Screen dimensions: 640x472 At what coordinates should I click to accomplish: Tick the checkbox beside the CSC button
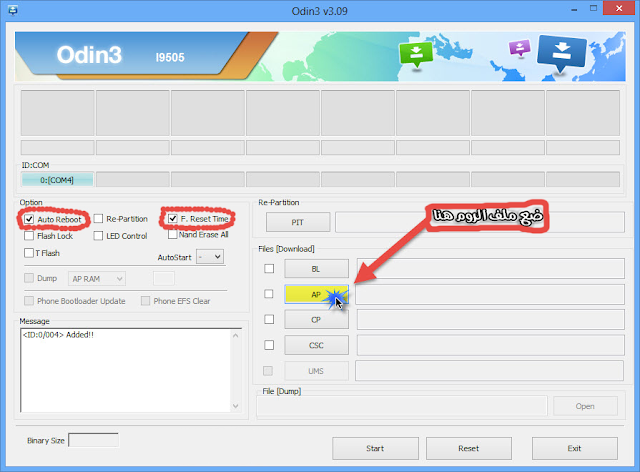tap(269, 345)
